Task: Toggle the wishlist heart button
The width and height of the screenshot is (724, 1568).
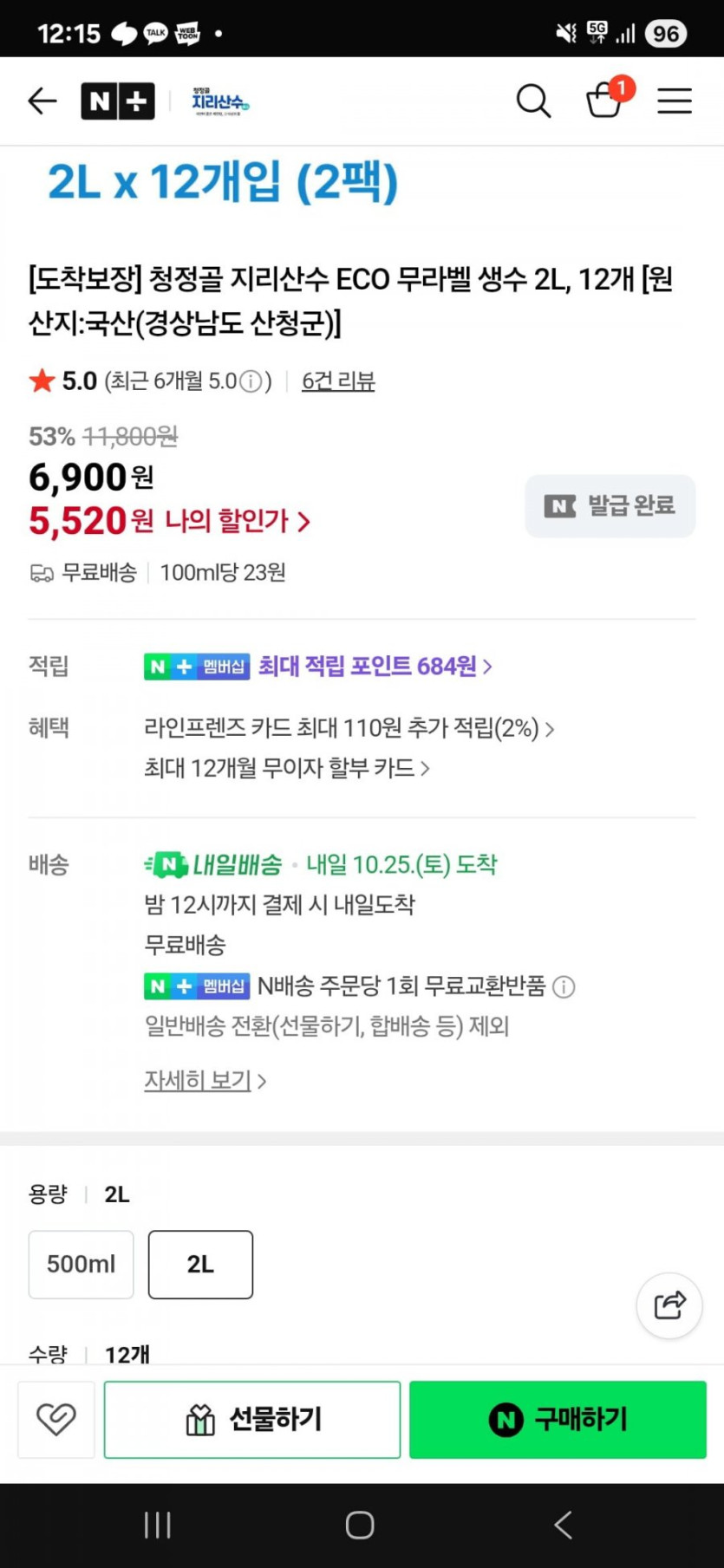Action: coord(56,1420)
